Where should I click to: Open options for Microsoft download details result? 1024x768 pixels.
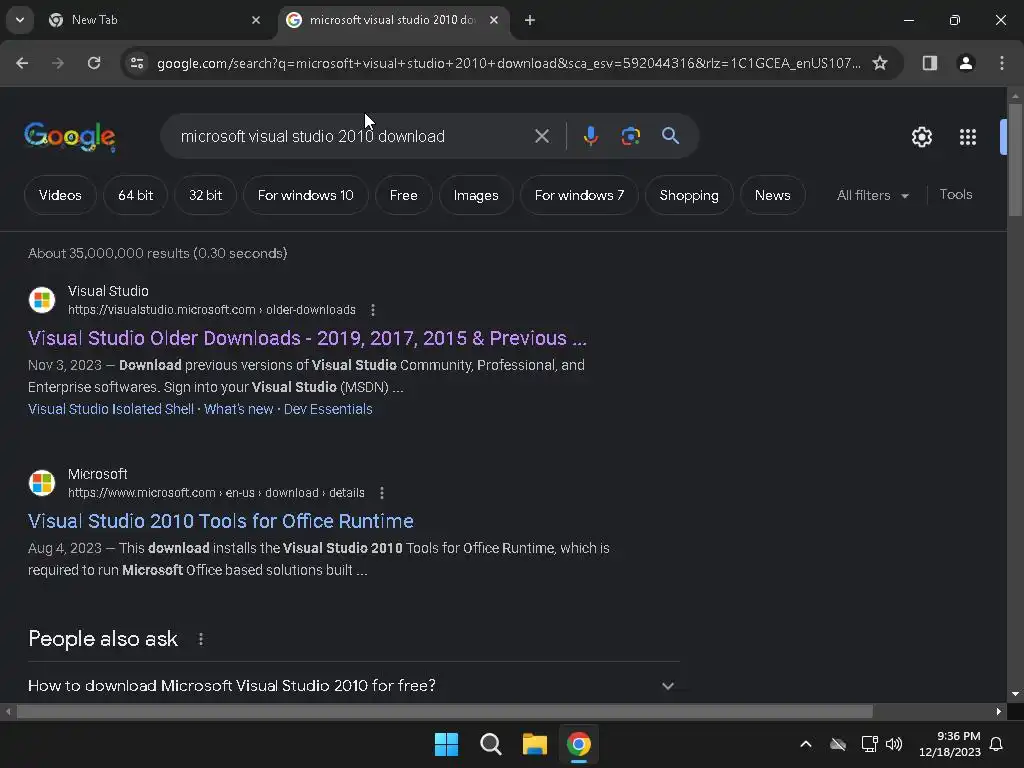pos(381,492)
